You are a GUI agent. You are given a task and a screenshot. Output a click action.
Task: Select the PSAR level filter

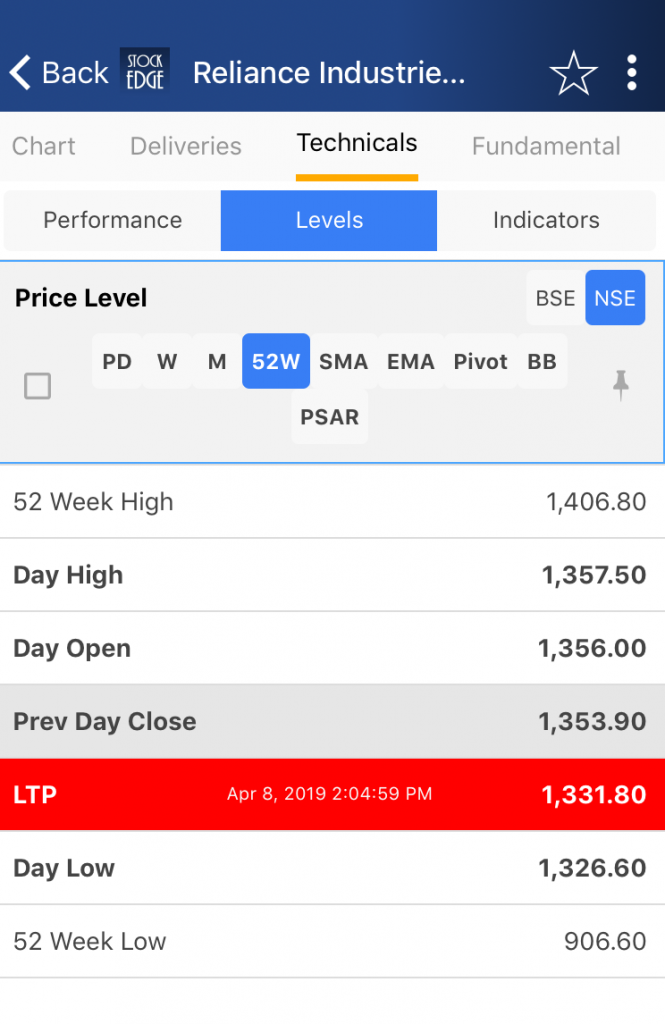[x=330, y=416]
